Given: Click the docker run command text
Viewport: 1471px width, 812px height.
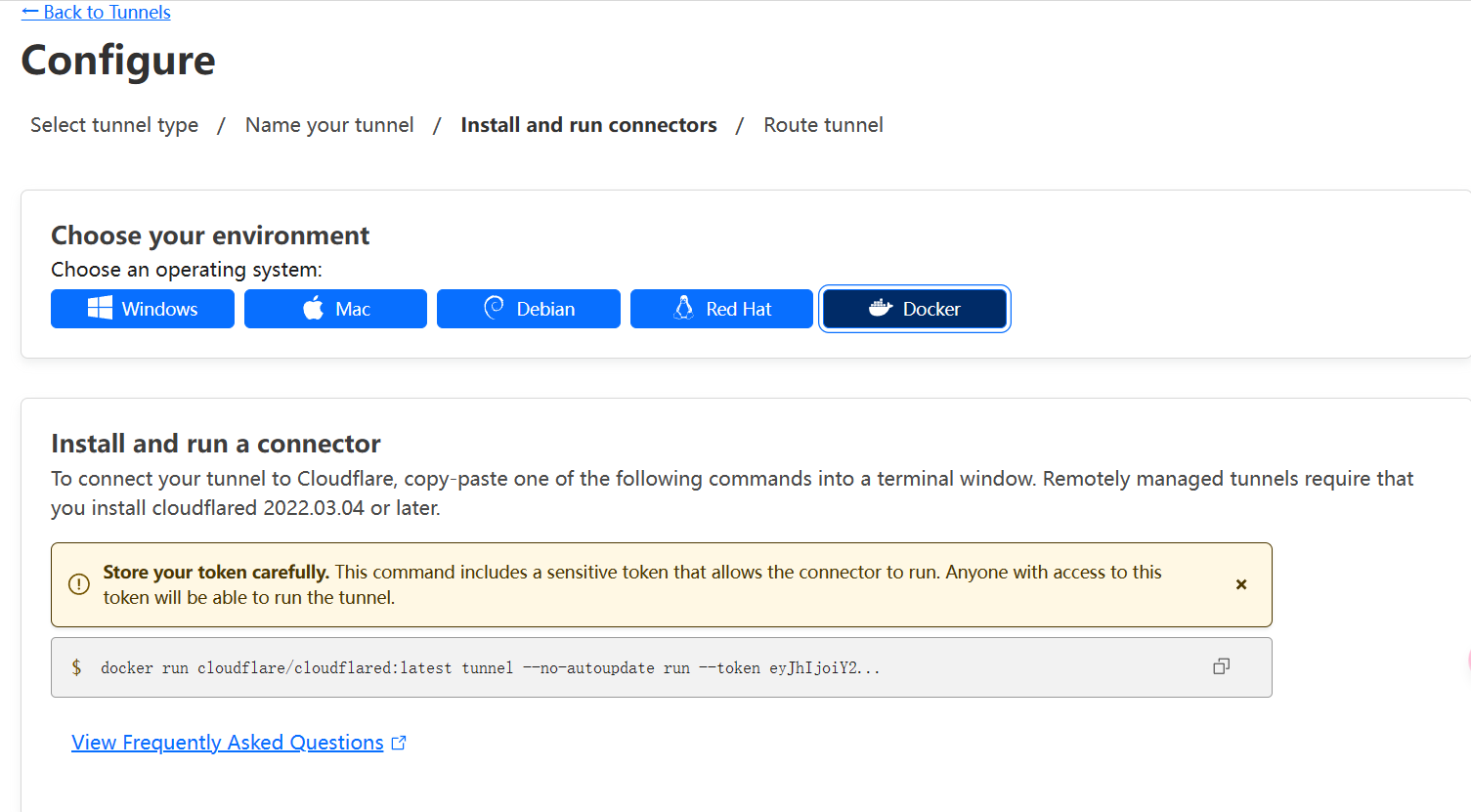Looking at the screenshot, I should click(x=489, y=668).
